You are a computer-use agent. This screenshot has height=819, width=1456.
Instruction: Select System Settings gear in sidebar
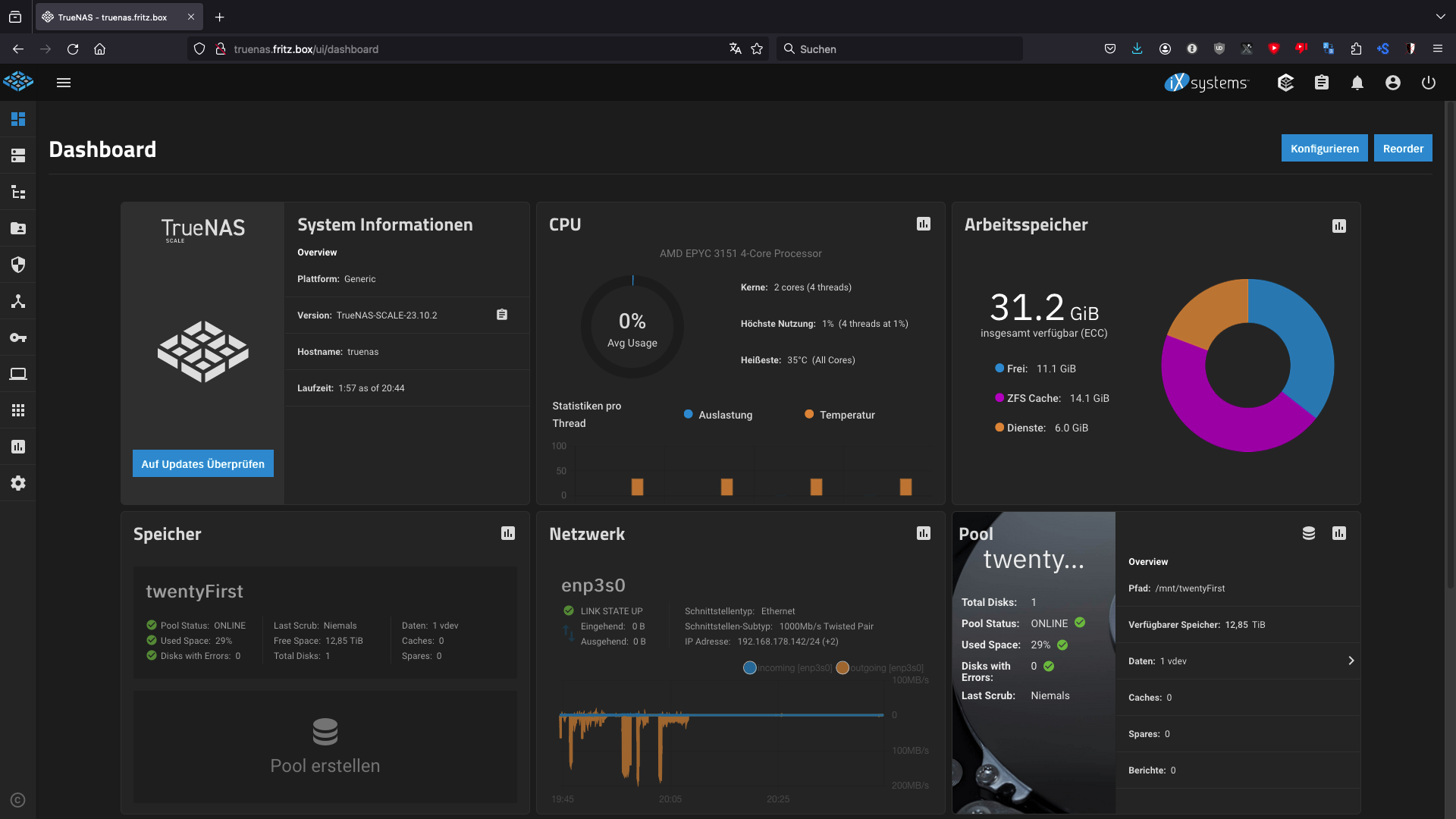(18, 483)
